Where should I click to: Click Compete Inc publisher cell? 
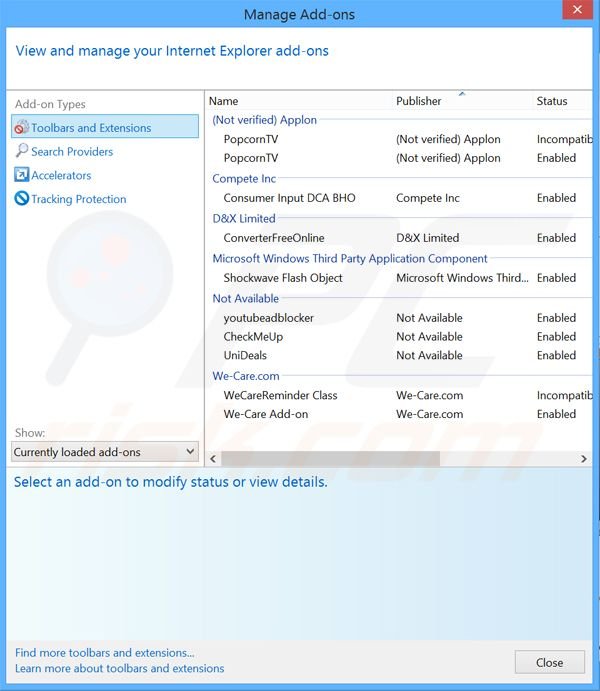click(x=427, y=198)
